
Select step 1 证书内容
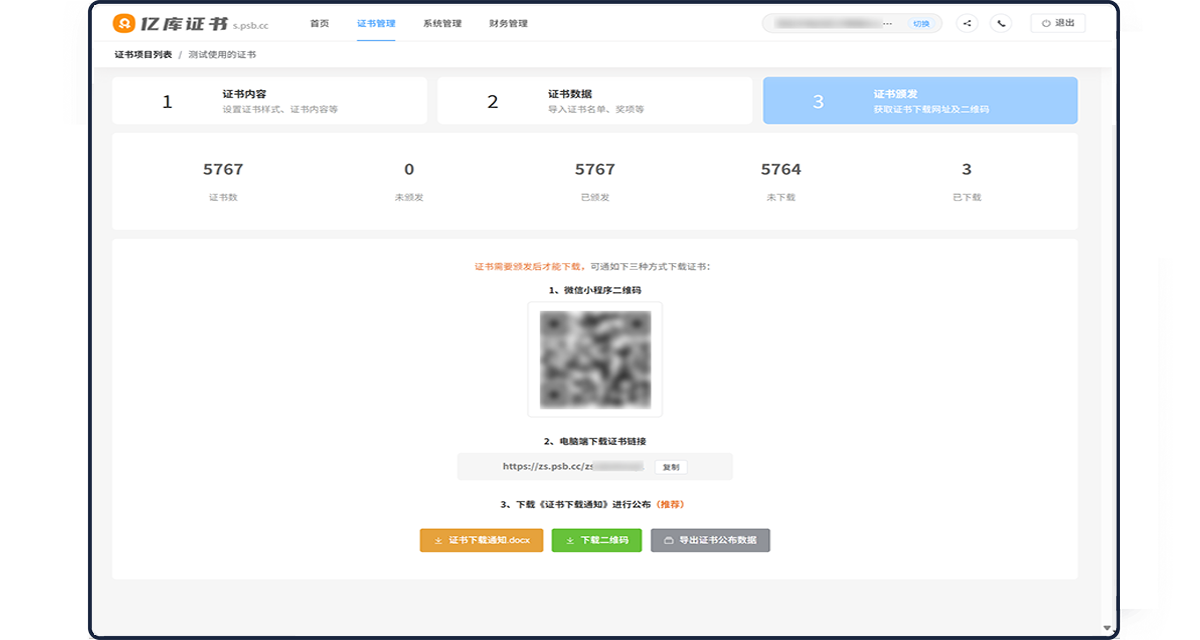[270, 101]
